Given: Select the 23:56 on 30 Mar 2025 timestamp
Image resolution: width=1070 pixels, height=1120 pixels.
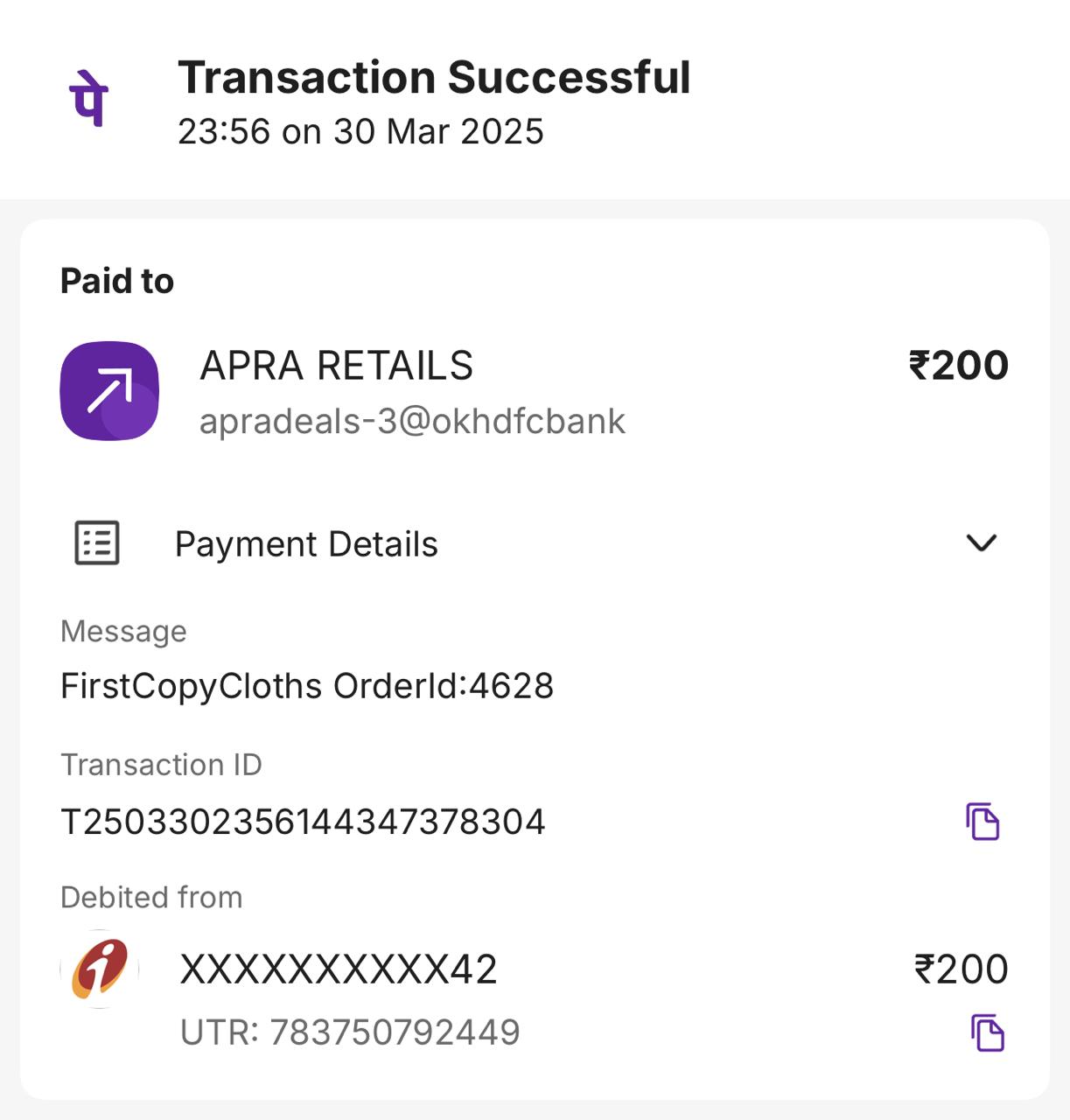Looking at the screenshot, I should 360,131.
